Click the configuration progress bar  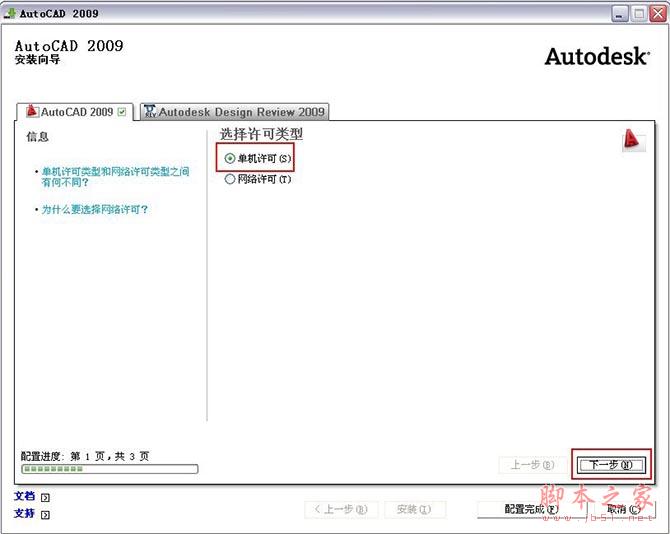point(110,469)
